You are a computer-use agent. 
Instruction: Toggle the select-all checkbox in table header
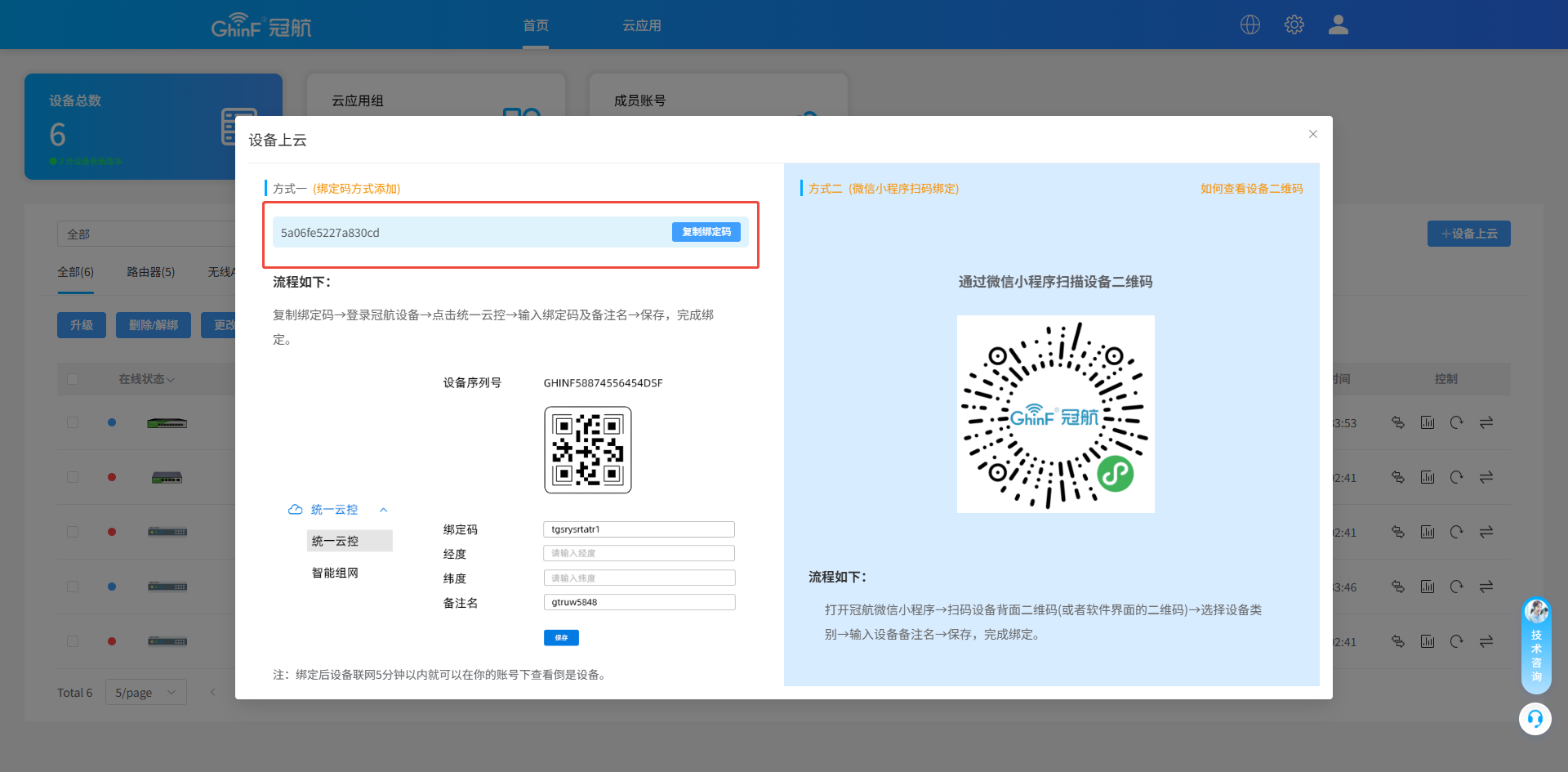73,379
